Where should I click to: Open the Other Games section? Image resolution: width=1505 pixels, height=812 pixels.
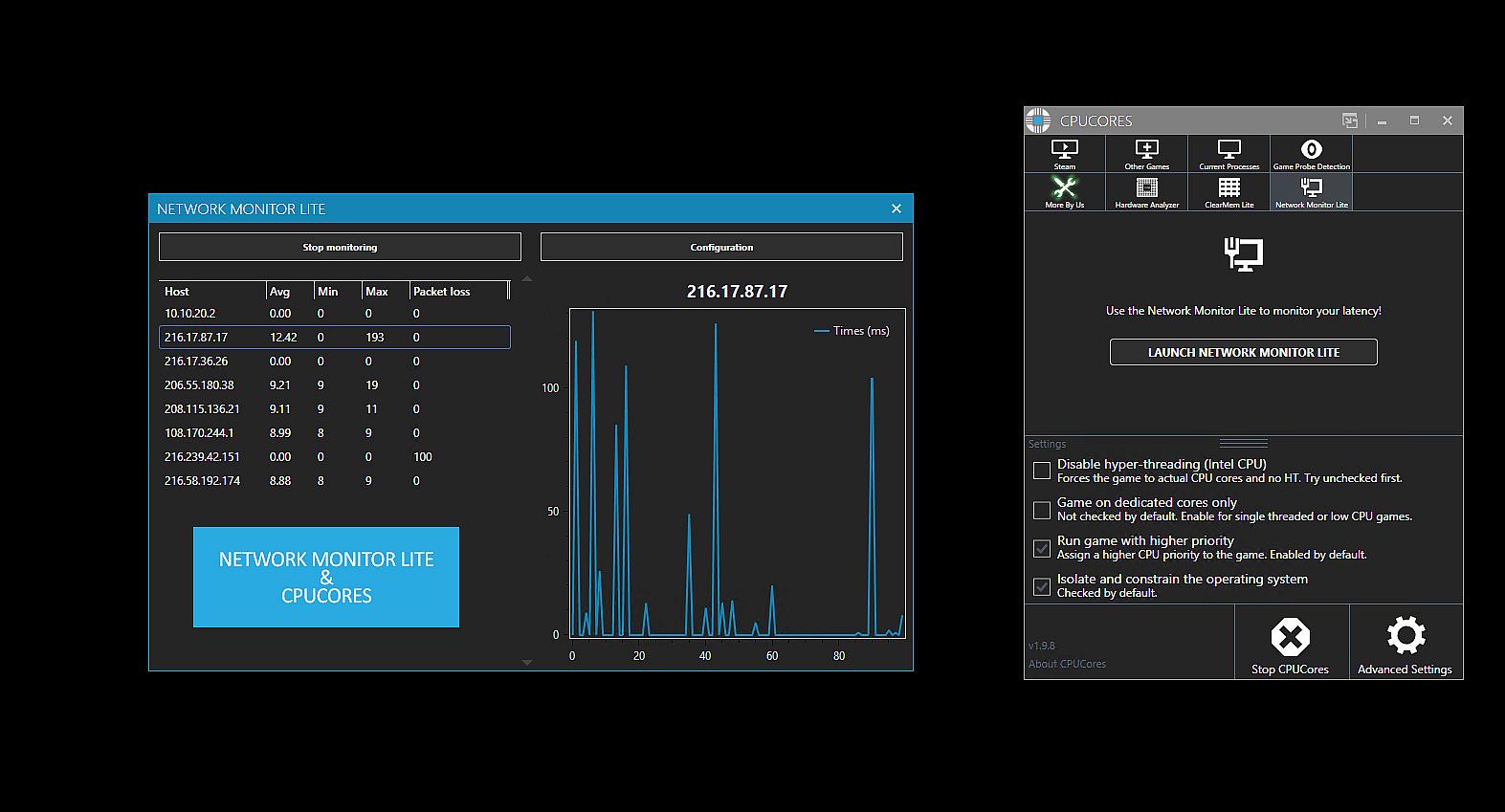[1146, 153]
